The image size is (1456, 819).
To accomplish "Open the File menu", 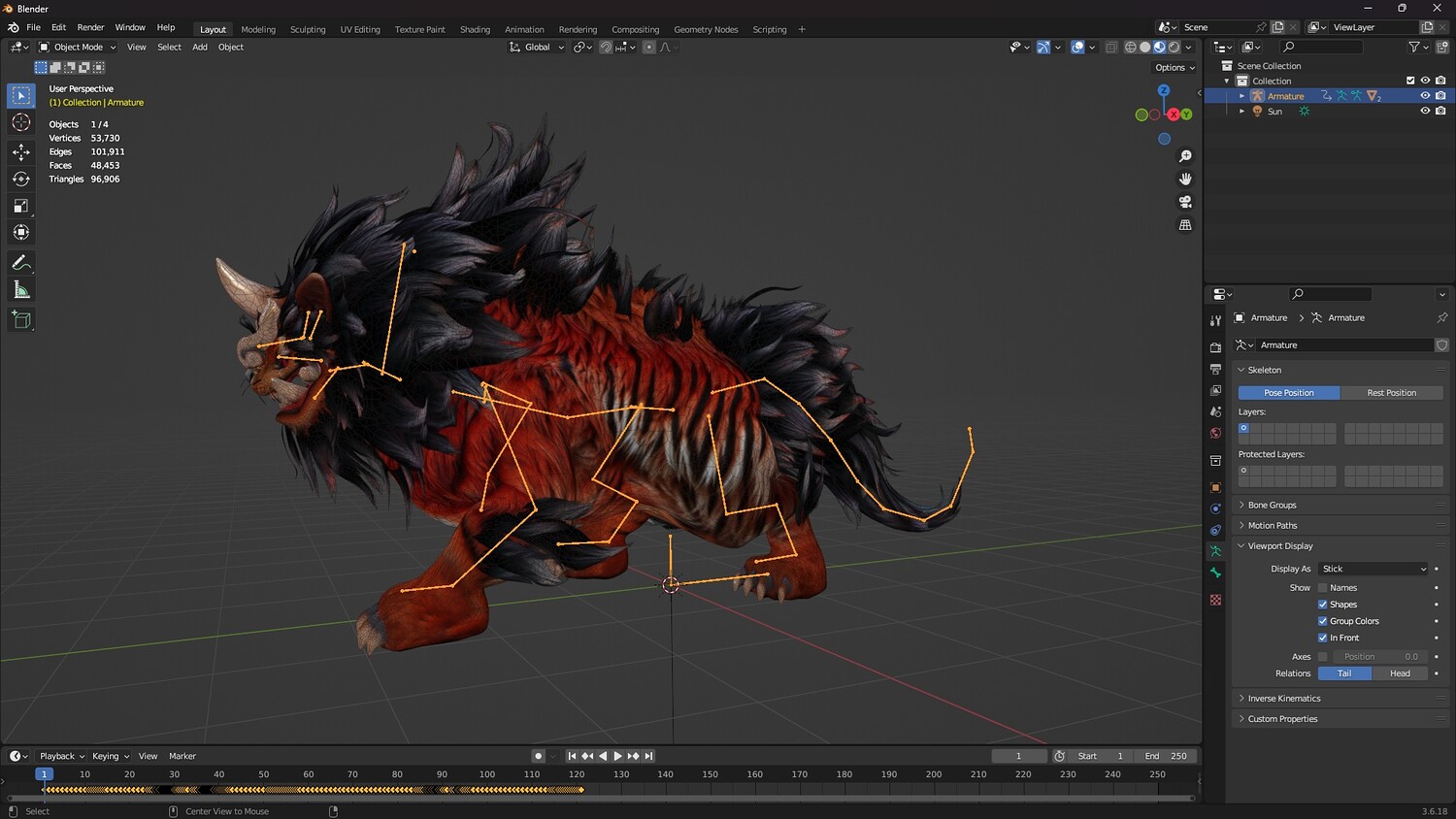I will (33, 27).
